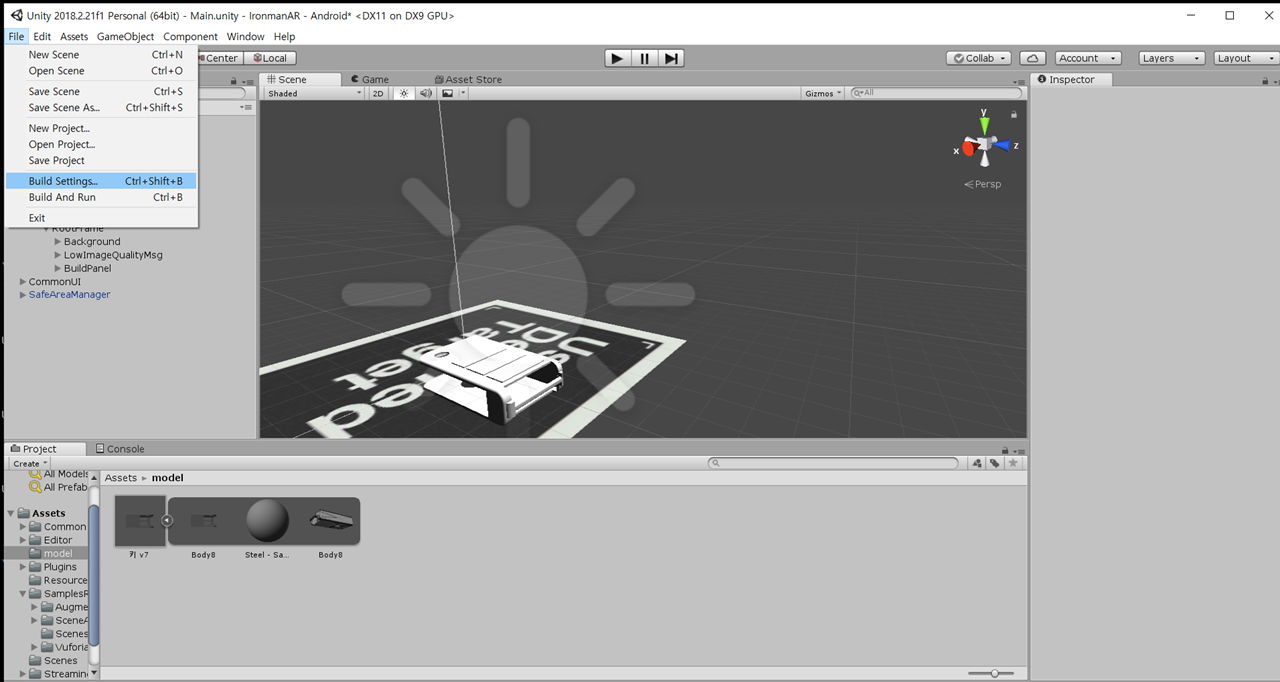This screenshot has height=682, width=1280.
Task: Open the Asset Store tab
Action: [469, 79]
